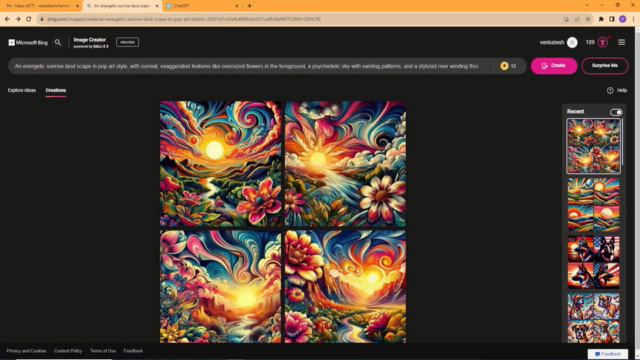Screen dimensions: 640x360
Task: Click the blue Feedback button at bottom right
Action: 608,354
